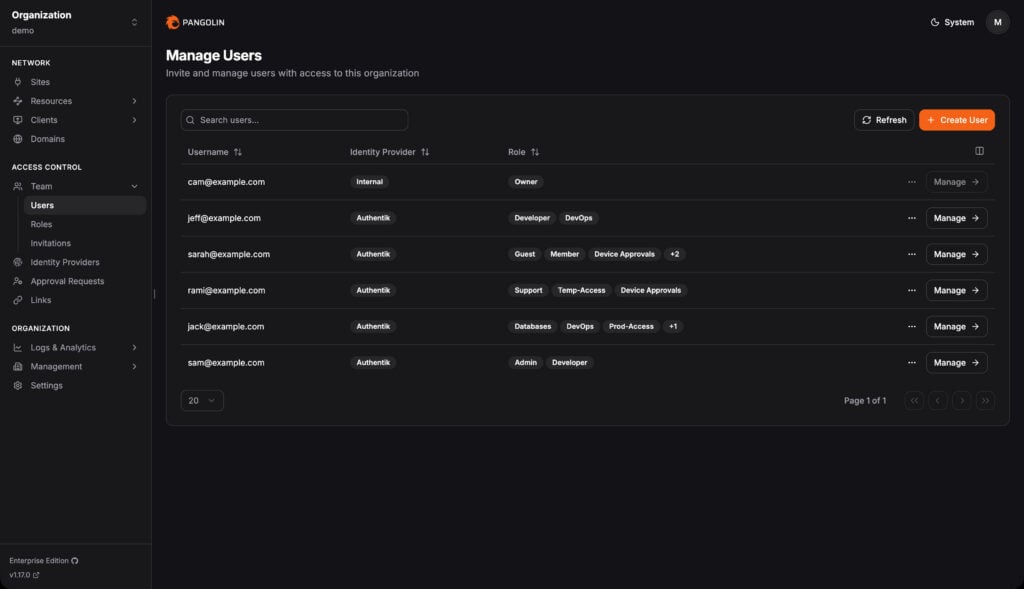
Task: Switch to the Roles section
Action: tap(41, 224)
